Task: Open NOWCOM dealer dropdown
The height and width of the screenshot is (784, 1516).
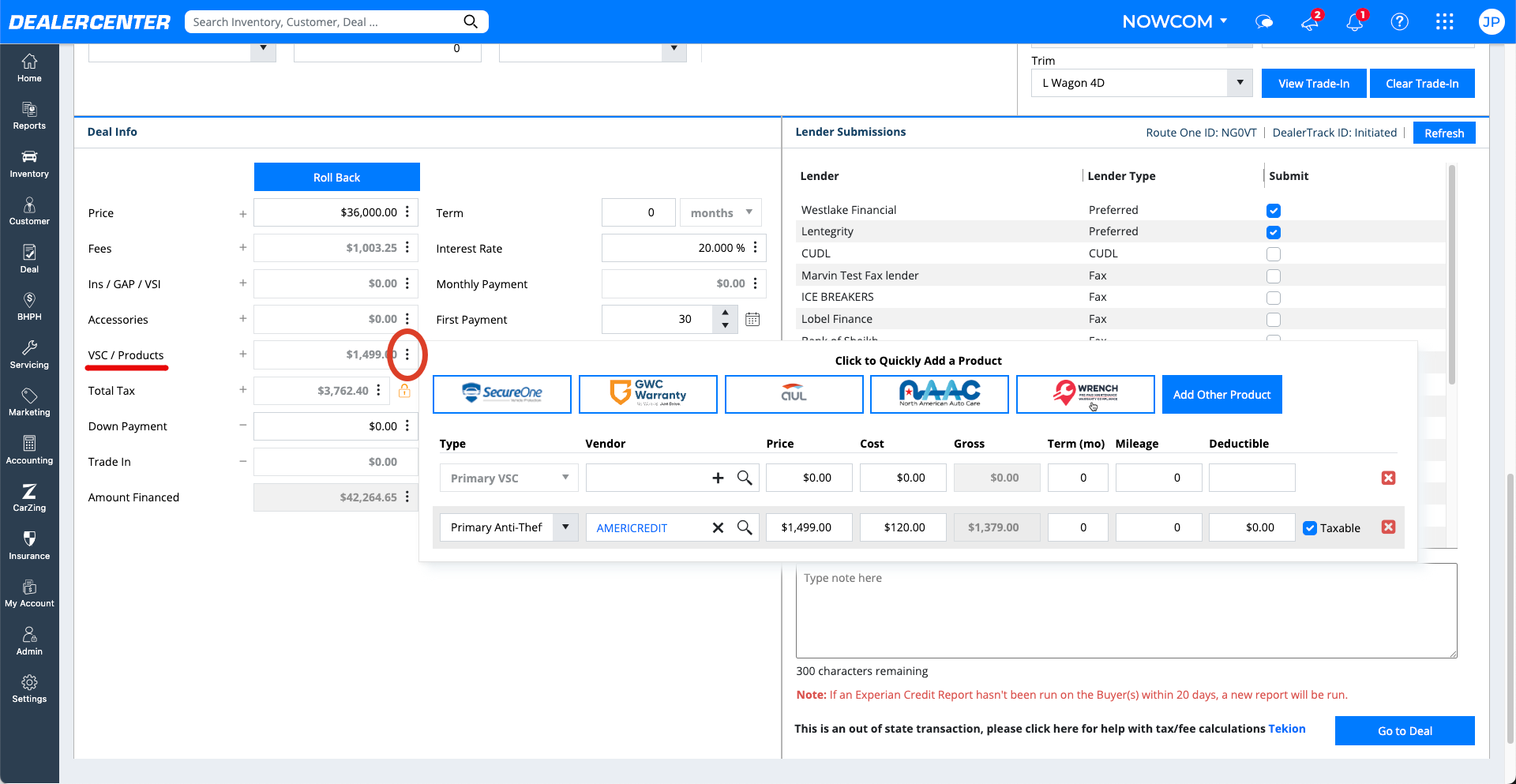Action: point(1174,22)
